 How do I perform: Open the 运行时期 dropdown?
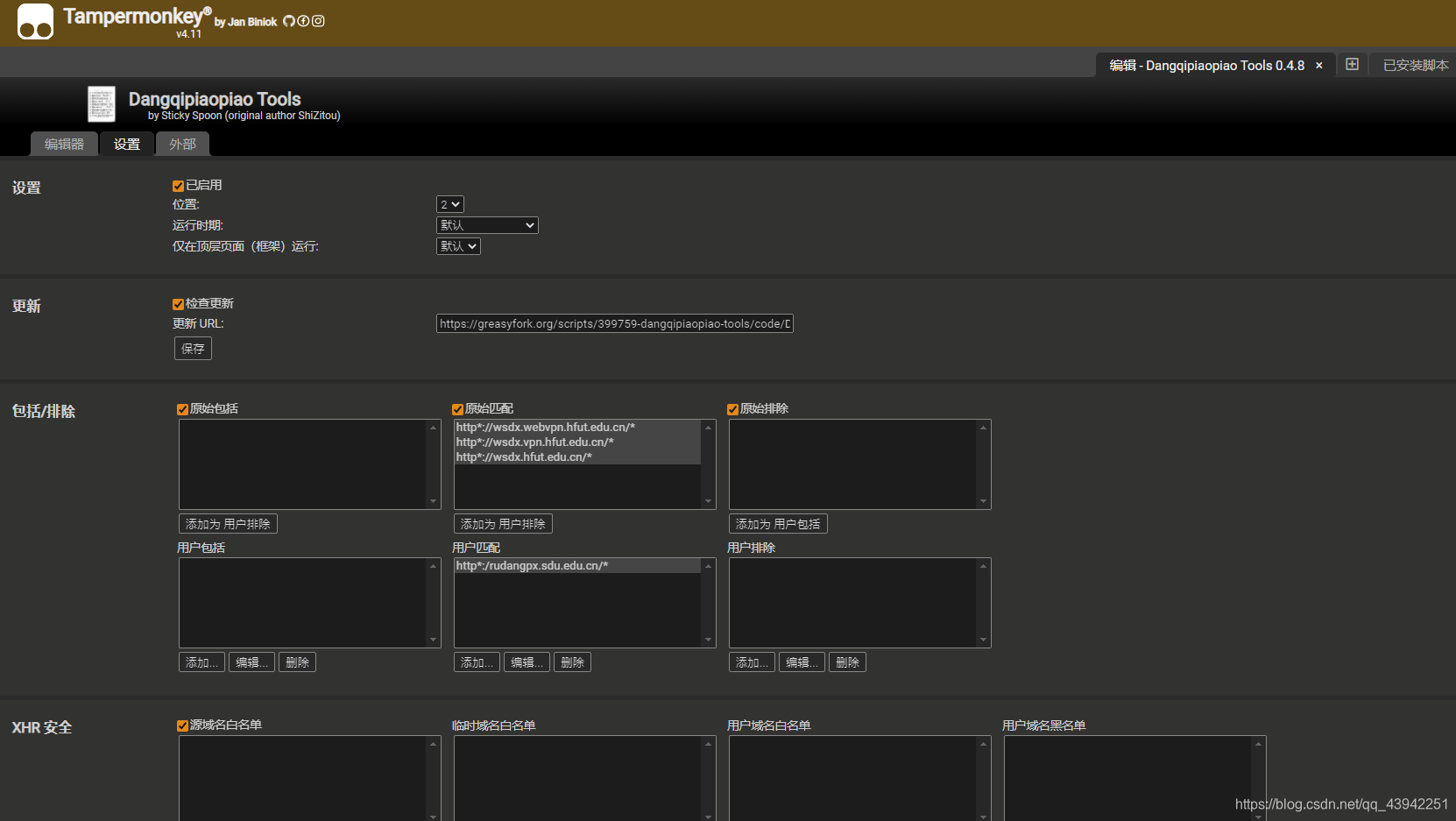[x=487, y=225]
